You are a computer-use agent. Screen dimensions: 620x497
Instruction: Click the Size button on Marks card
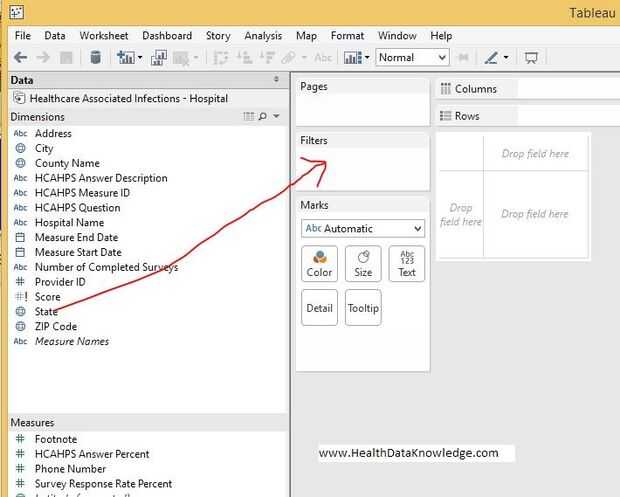point(363,264)
